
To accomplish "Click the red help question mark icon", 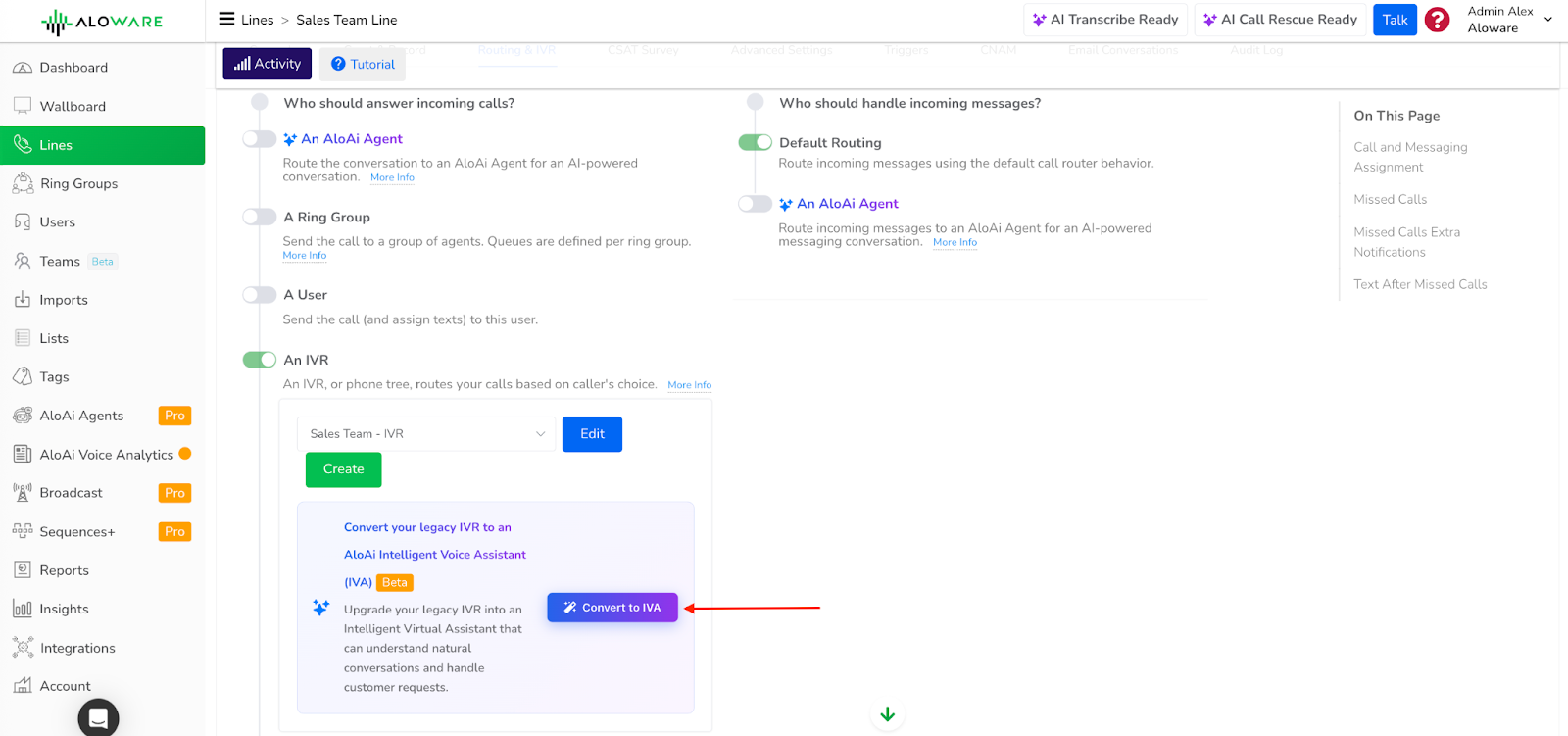I will click(x=1437, y=20).
